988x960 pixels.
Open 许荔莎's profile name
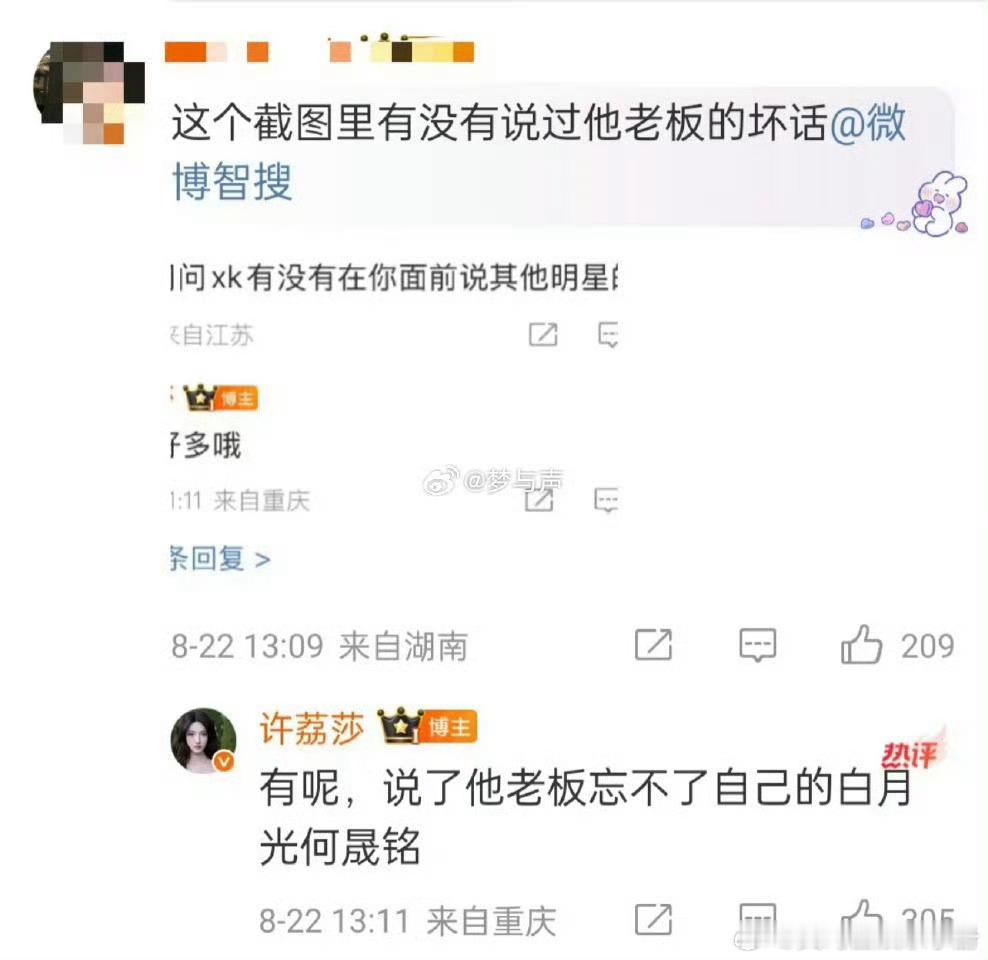coord(313,729)
